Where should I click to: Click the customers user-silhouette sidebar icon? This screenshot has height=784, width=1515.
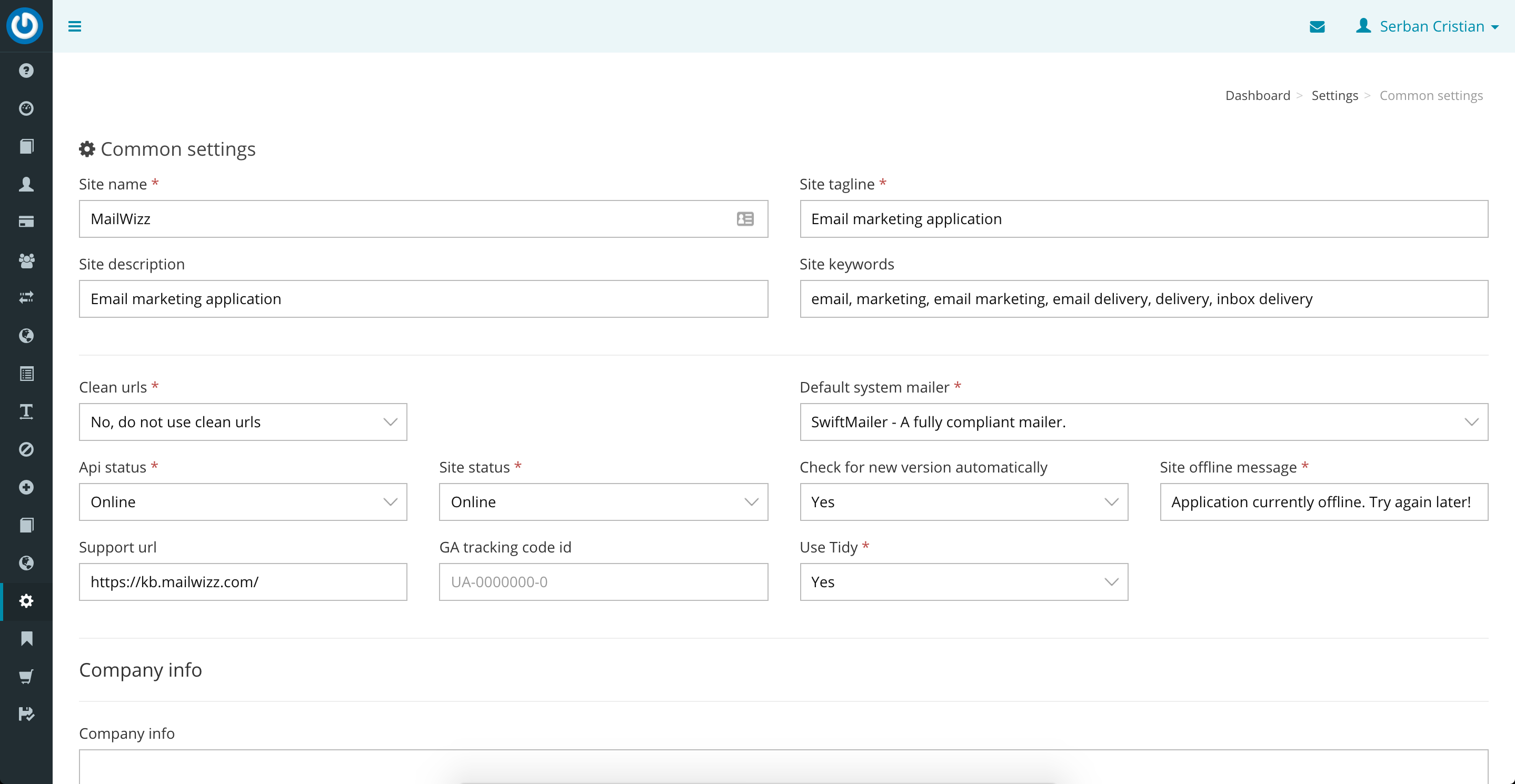[x=26, y=184]
